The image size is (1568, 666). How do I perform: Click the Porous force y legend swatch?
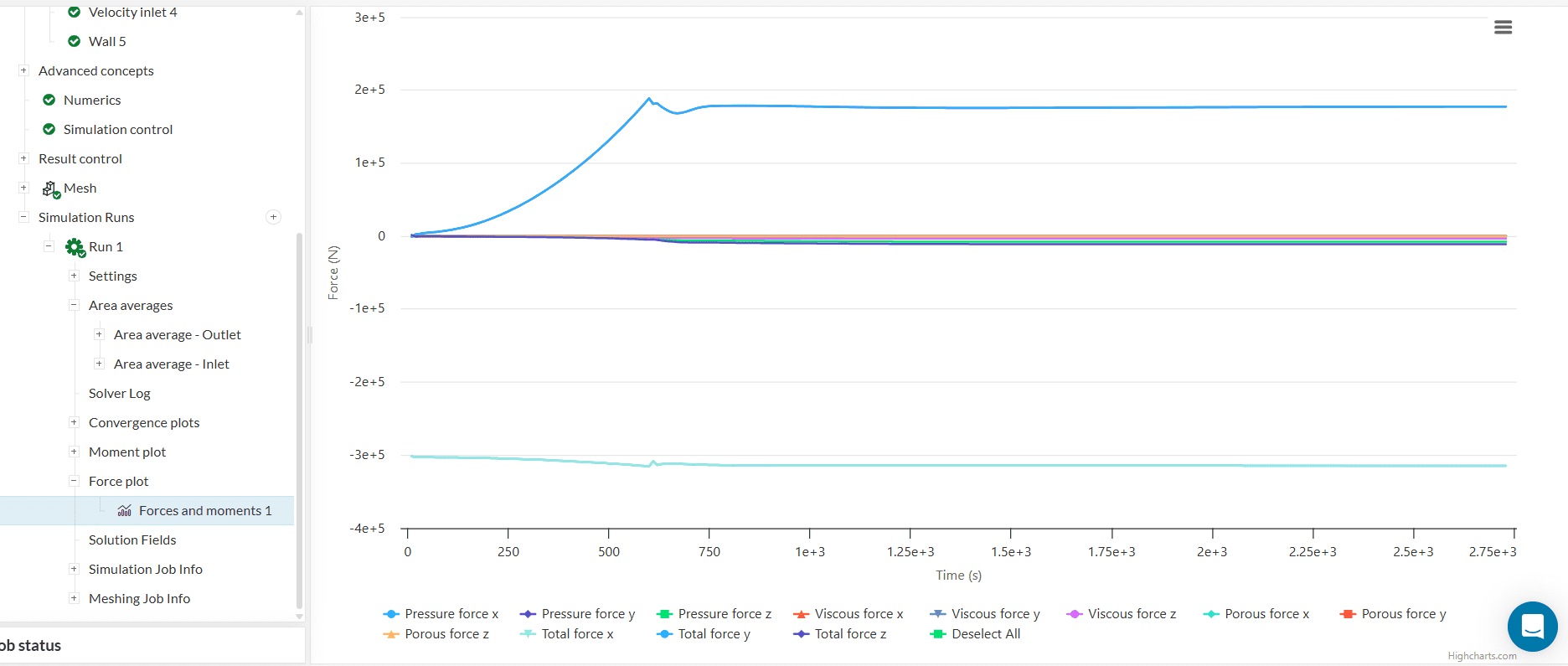tap(1348, 614)
